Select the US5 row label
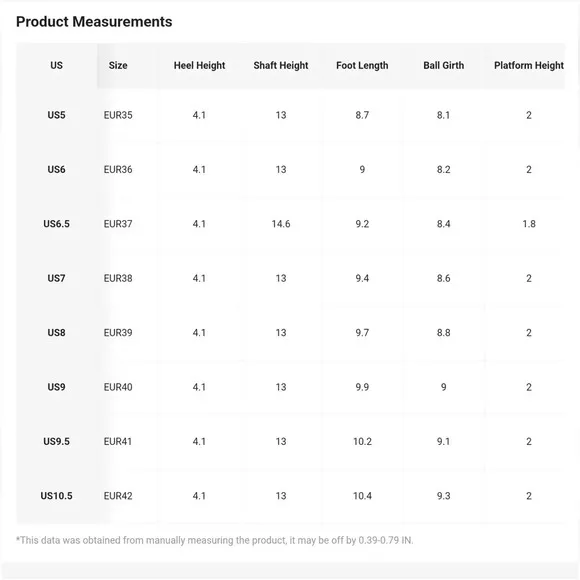The height and width of the screenshot is (580, 580). pyautogui.click(x=56, y=115)
